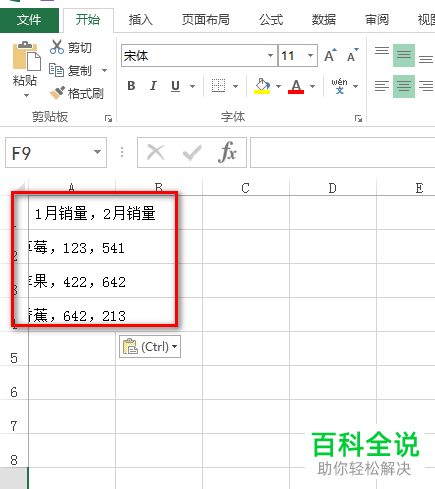Select row 7 header

(x=14, y=417)
